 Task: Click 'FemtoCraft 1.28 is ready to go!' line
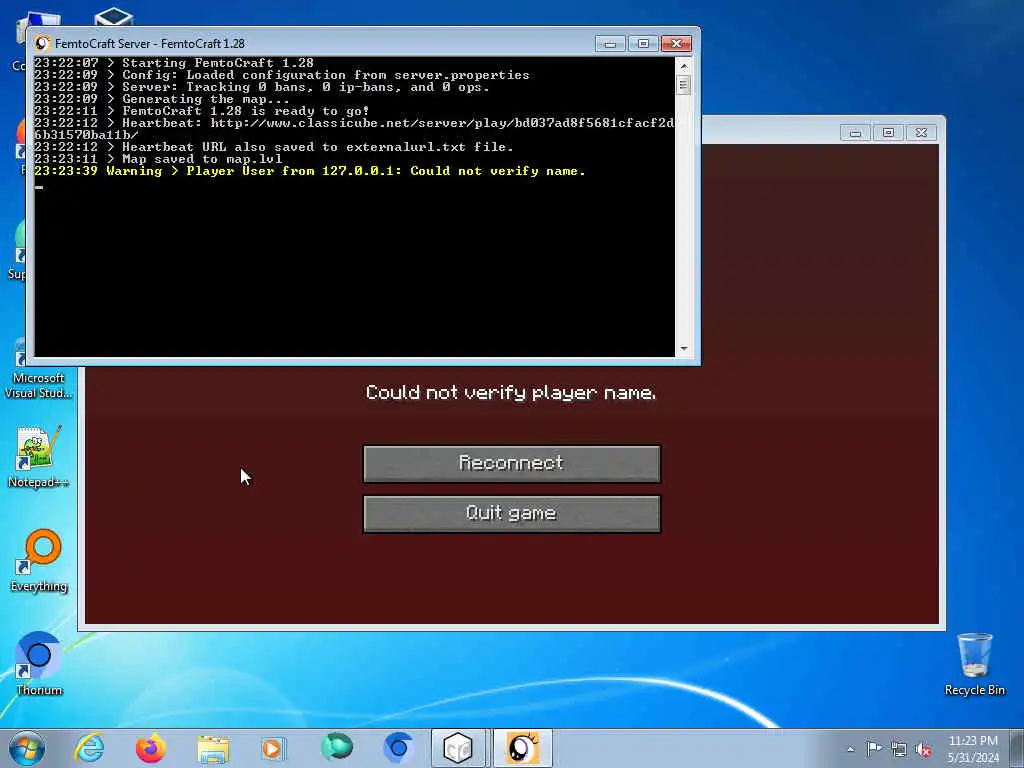202,111
